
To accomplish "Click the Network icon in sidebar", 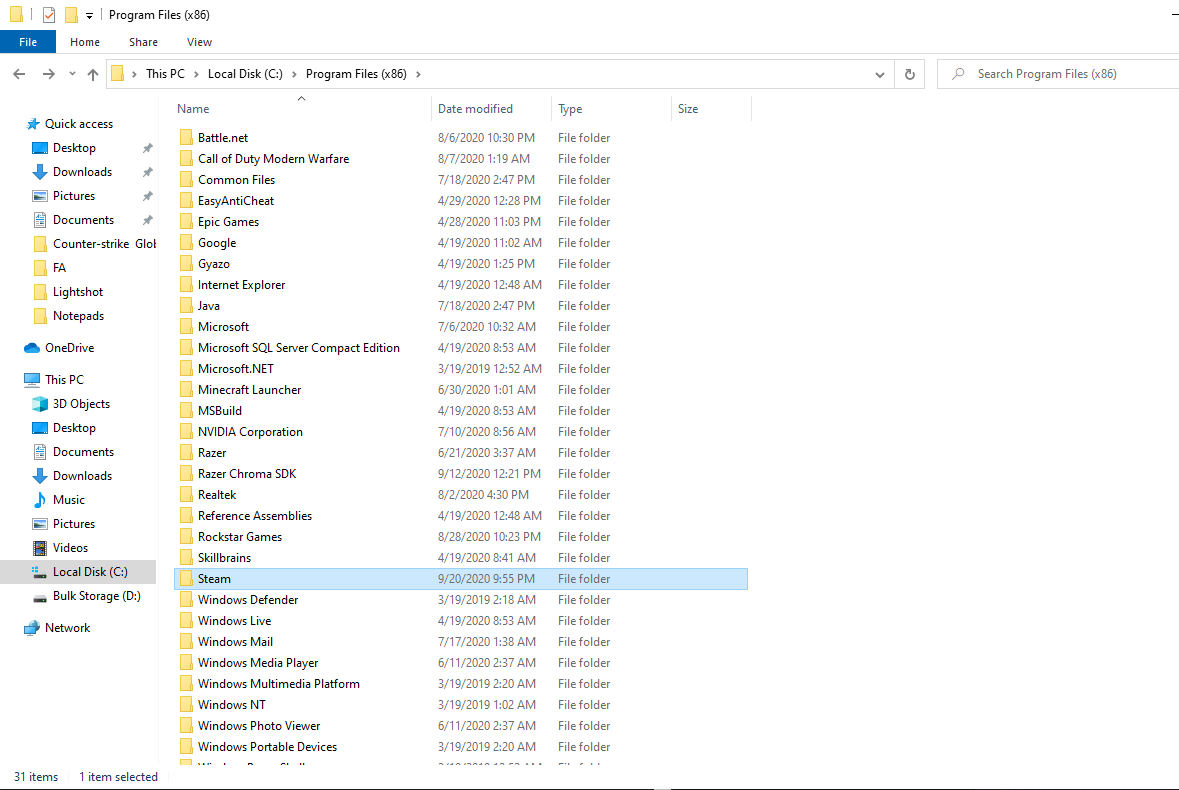I will [x=32, y=628].
